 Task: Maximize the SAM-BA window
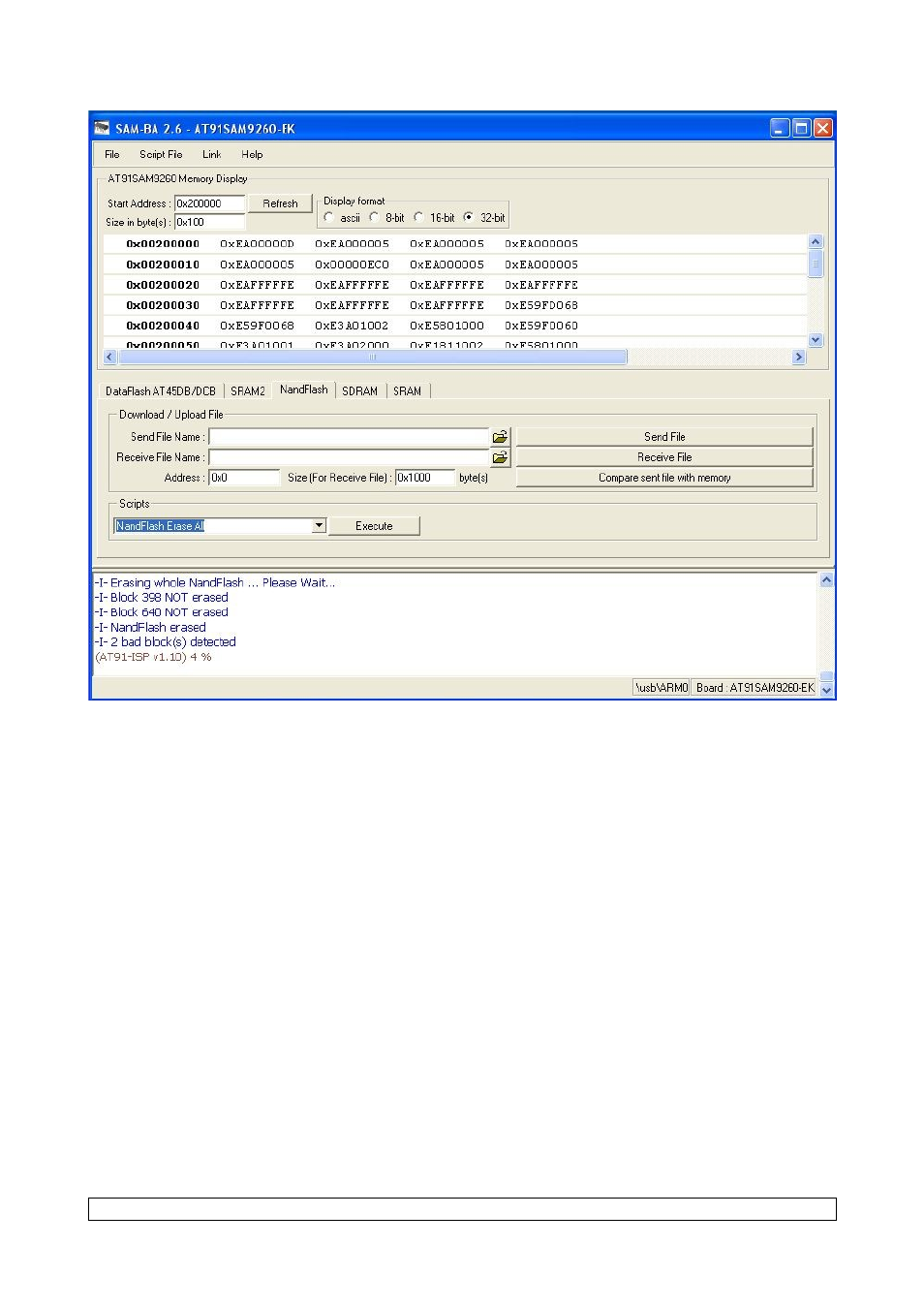(x=801, y=128)
